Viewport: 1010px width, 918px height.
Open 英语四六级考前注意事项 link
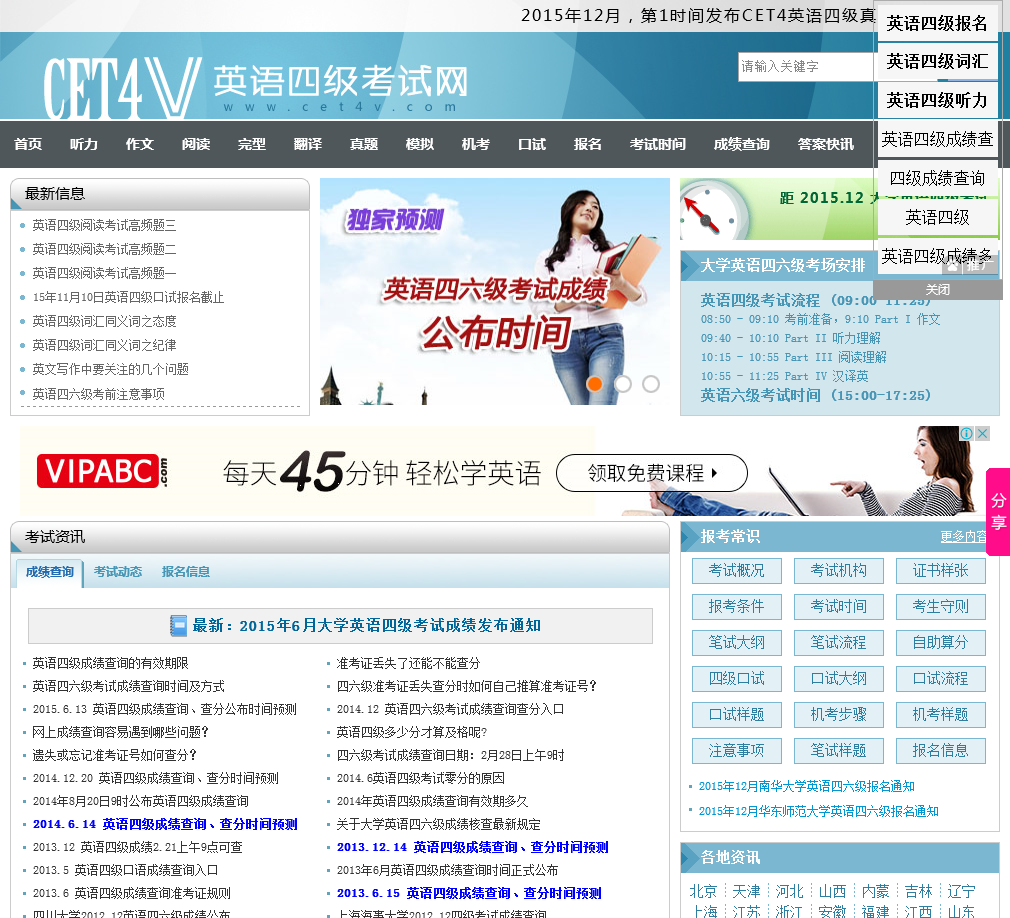[x=99, y=394]
